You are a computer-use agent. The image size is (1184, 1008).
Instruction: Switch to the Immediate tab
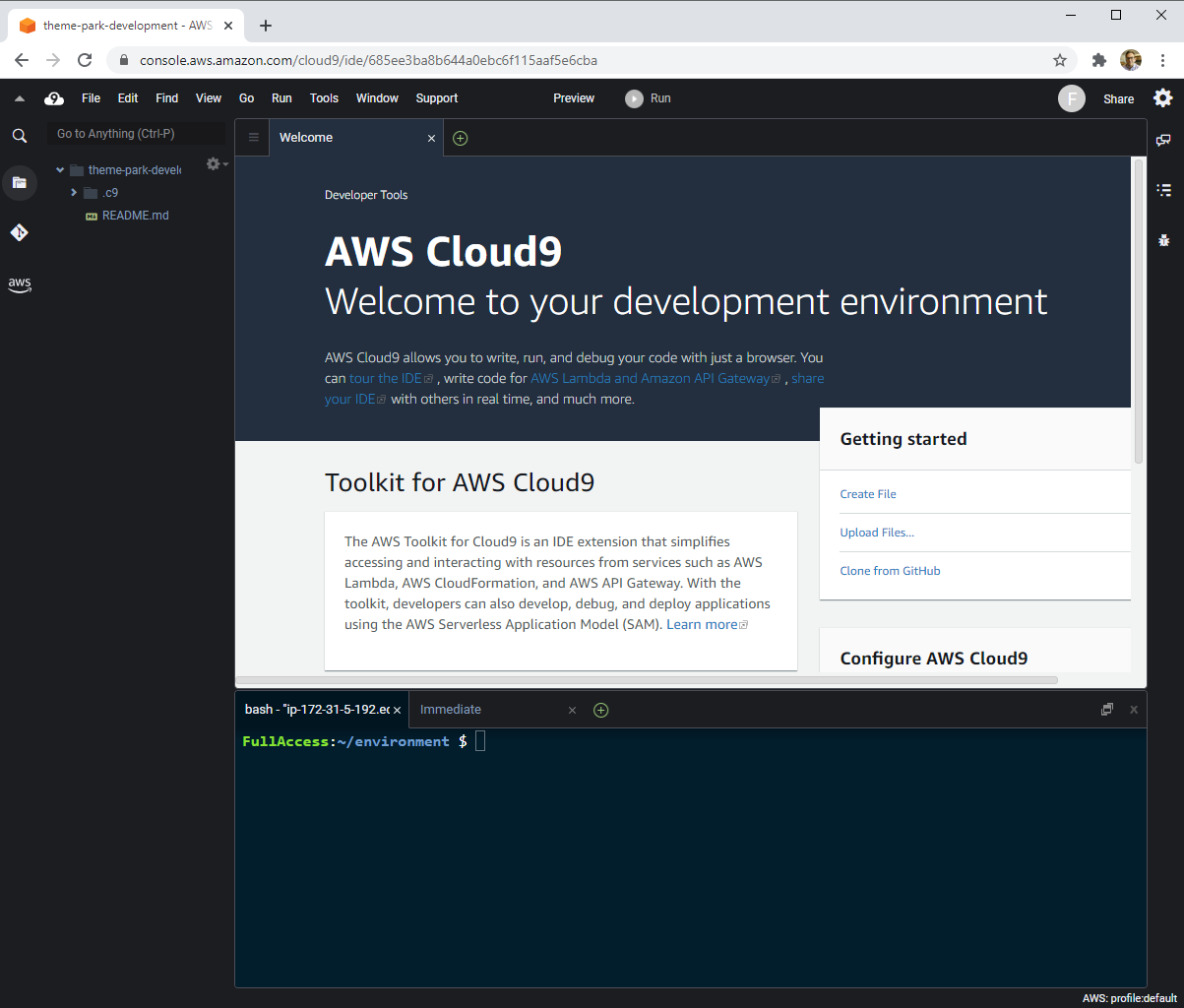click(450, 709)
